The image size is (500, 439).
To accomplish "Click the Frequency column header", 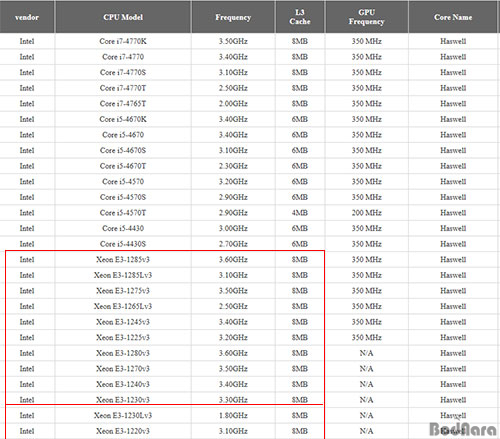I will (233, 17).
